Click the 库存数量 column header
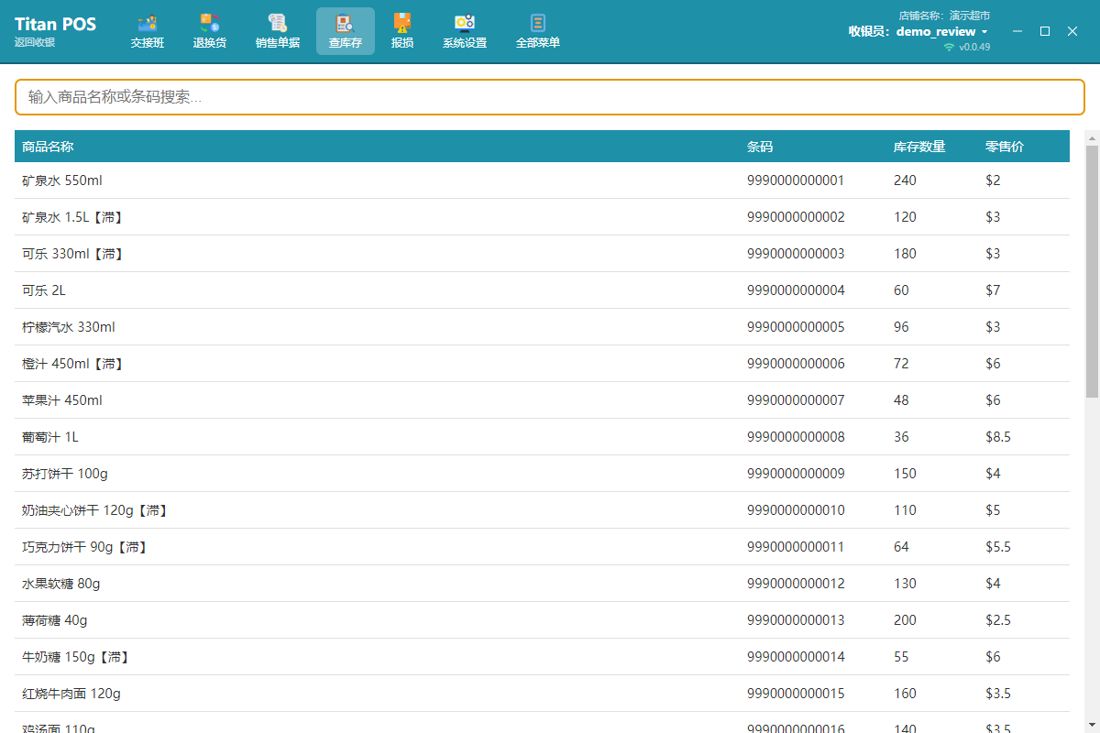Screen dimensions: 1100x733 [919, 147]
